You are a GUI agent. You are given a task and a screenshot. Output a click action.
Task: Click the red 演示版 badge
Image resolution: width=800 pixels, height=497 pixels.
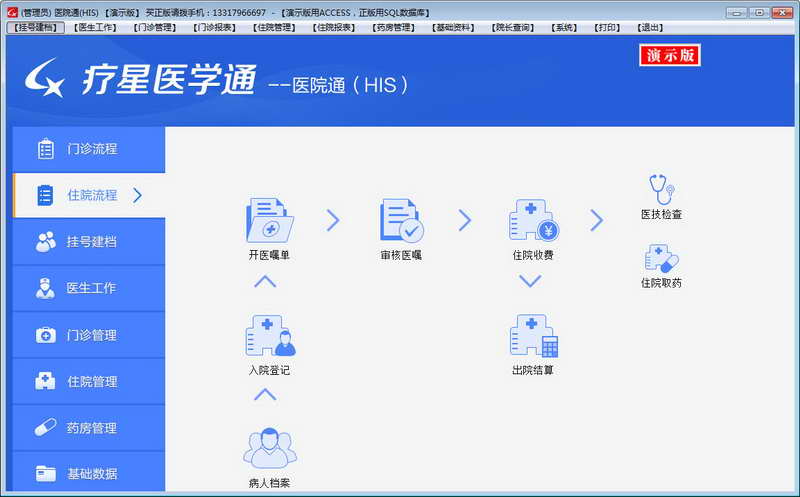coord(670,55)
